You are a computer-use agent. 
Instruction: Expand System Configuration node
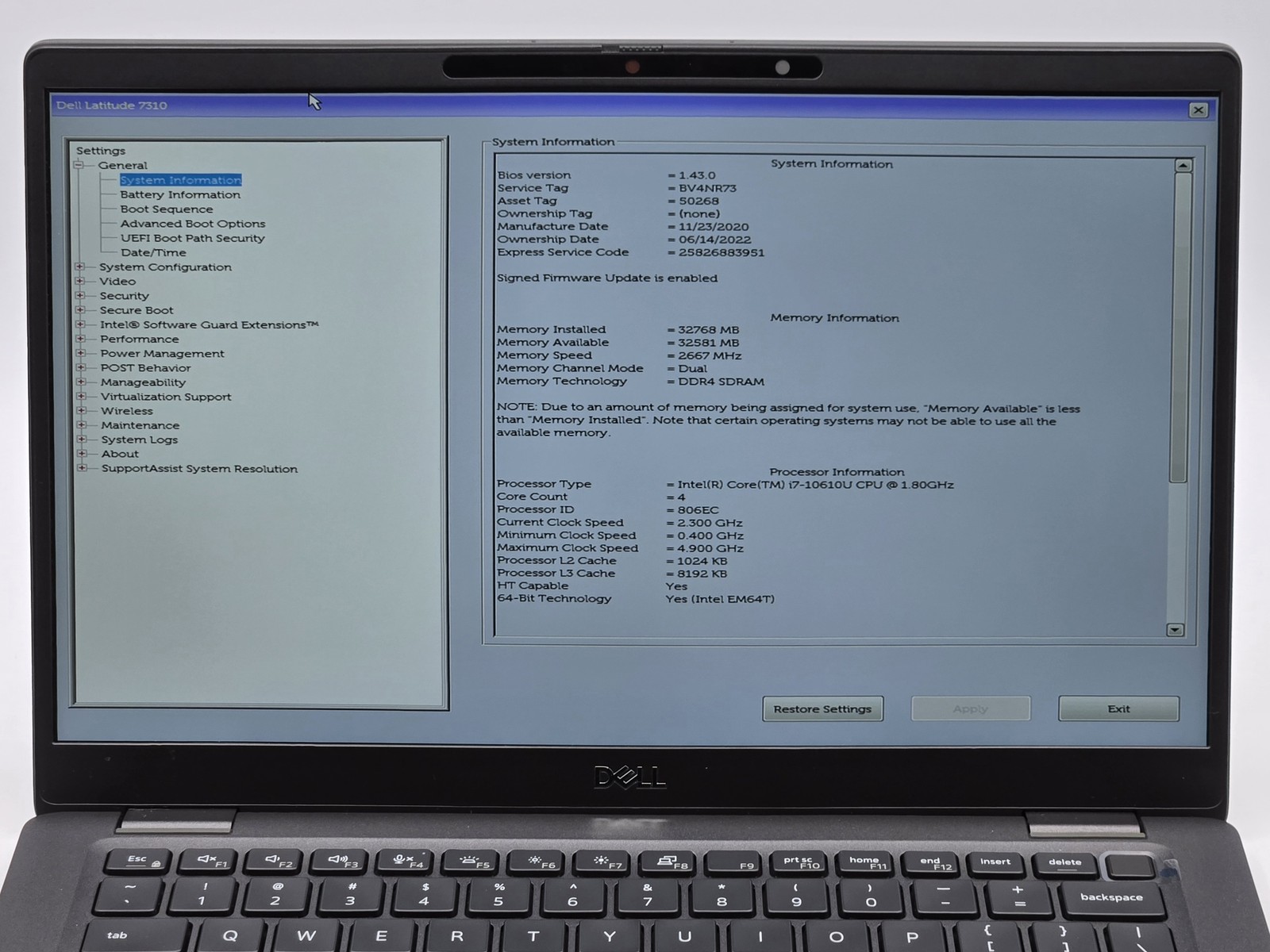80,267
